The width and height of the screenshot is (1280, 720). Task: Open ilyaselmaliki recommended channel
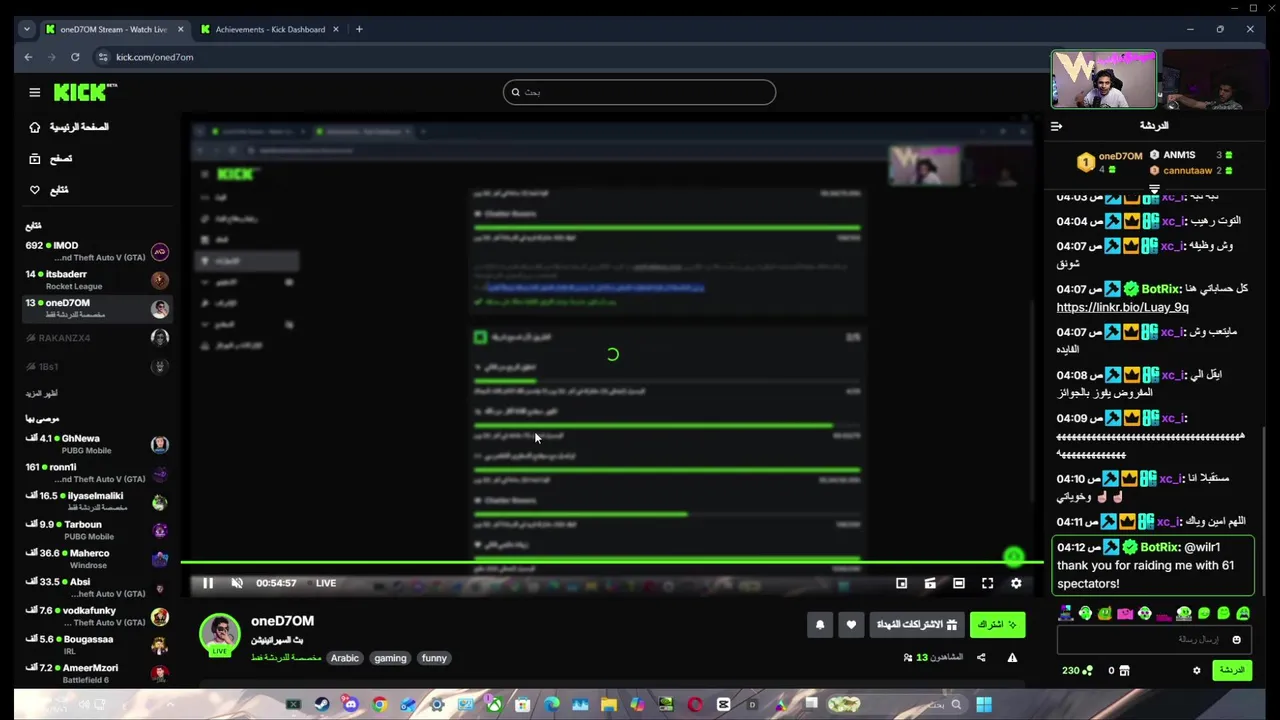97,501
